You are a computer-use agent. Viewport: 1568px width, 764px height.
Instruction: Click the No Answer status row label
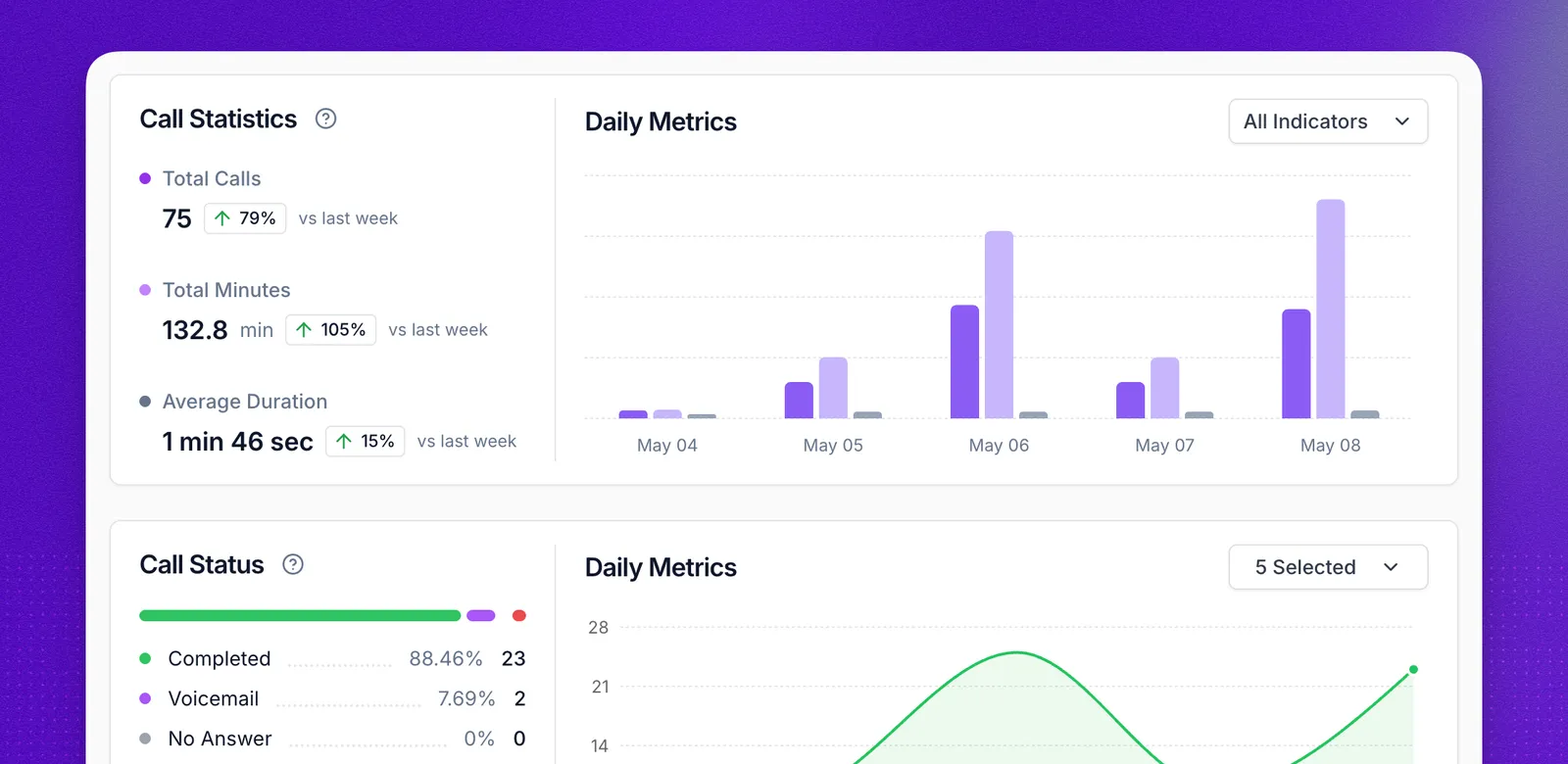[x=220, y=739]
